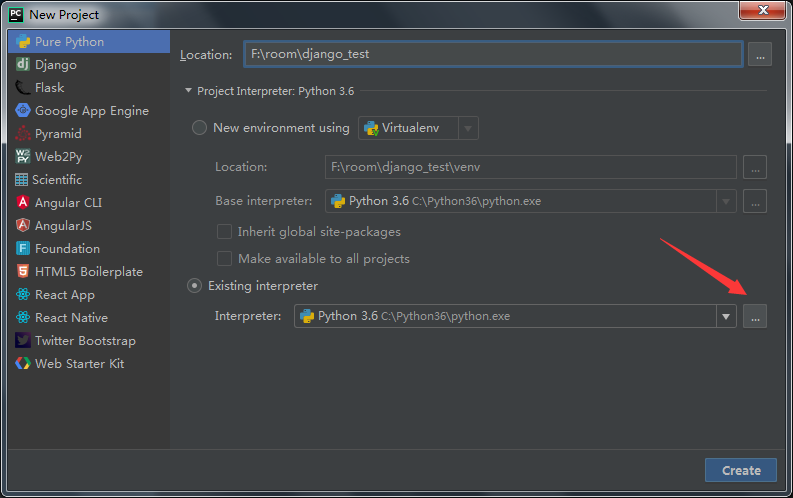This screenshot has width=793, height=498.
Task: Close the New Project dialog
Action: coord(763,10)
